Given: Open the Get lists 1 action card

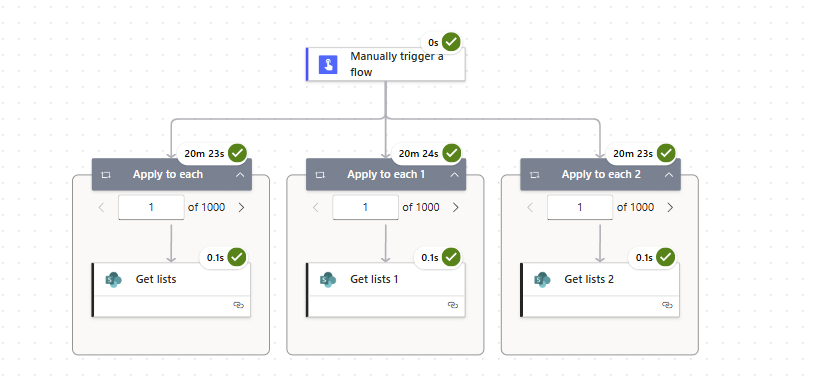Looking at the screenshot, I should [386, 290].
